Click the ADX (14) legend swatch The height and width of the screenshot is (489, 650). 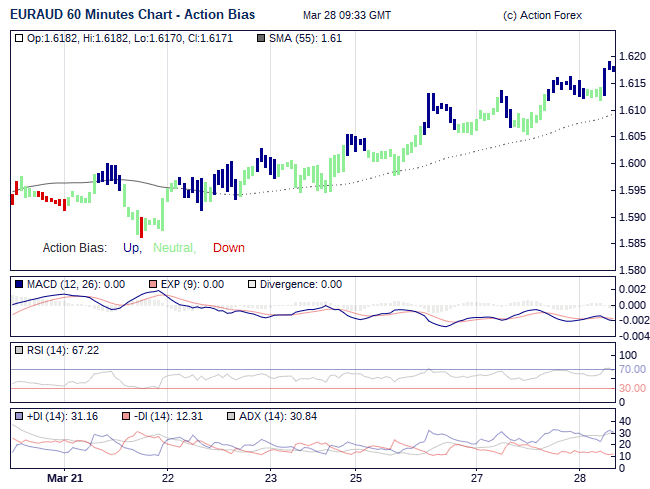click(231, 416)
